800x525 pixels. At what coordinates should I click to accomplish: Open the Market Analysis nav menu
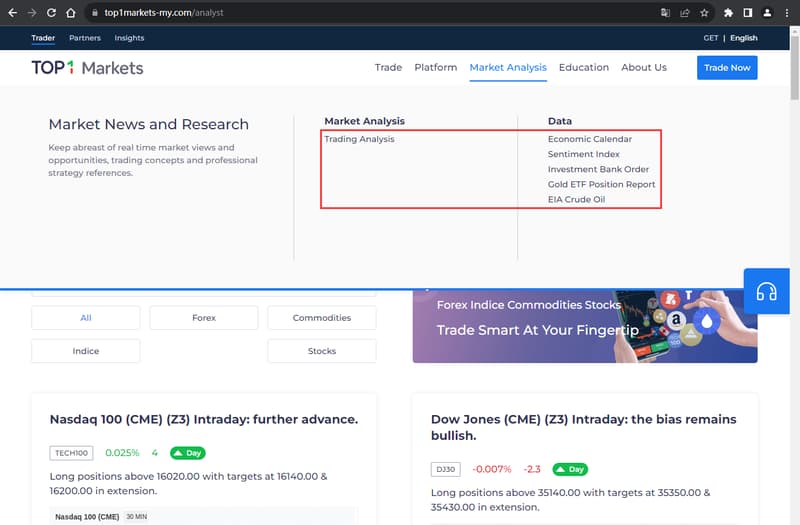click(508, 67)
